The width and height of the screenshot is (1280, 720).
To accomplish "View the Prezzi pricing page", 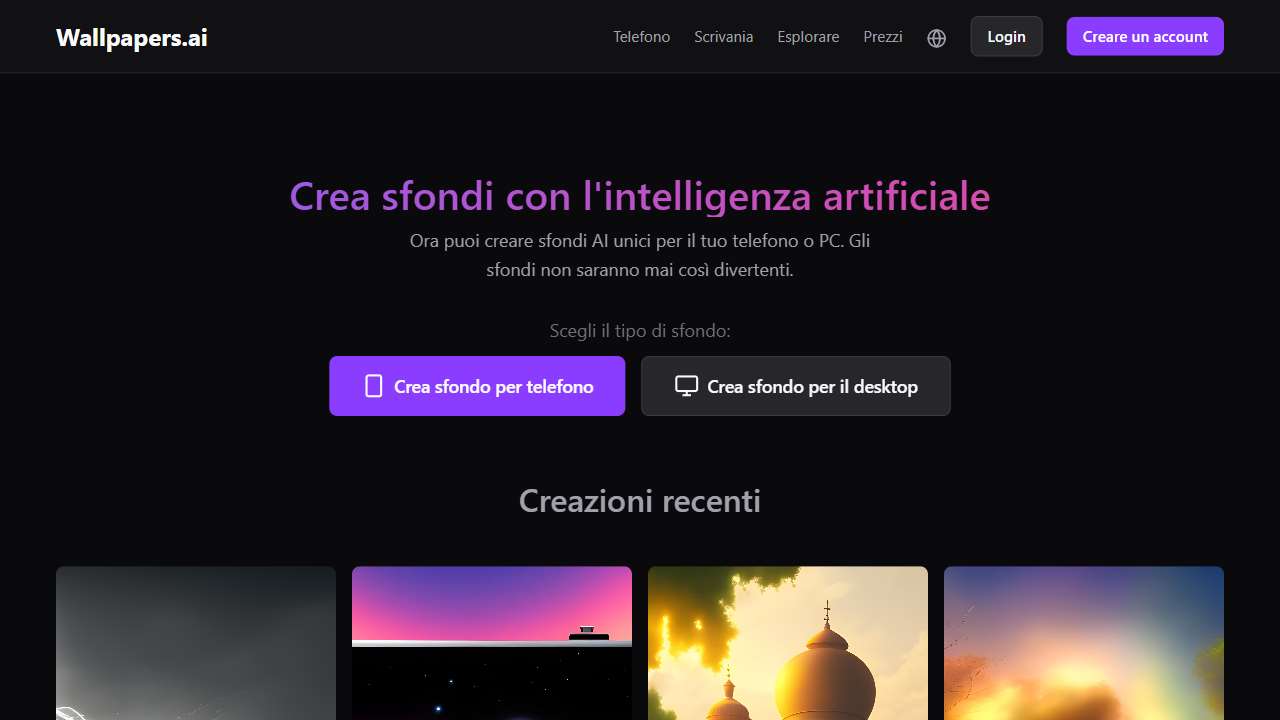I will [x=883, y=37].
